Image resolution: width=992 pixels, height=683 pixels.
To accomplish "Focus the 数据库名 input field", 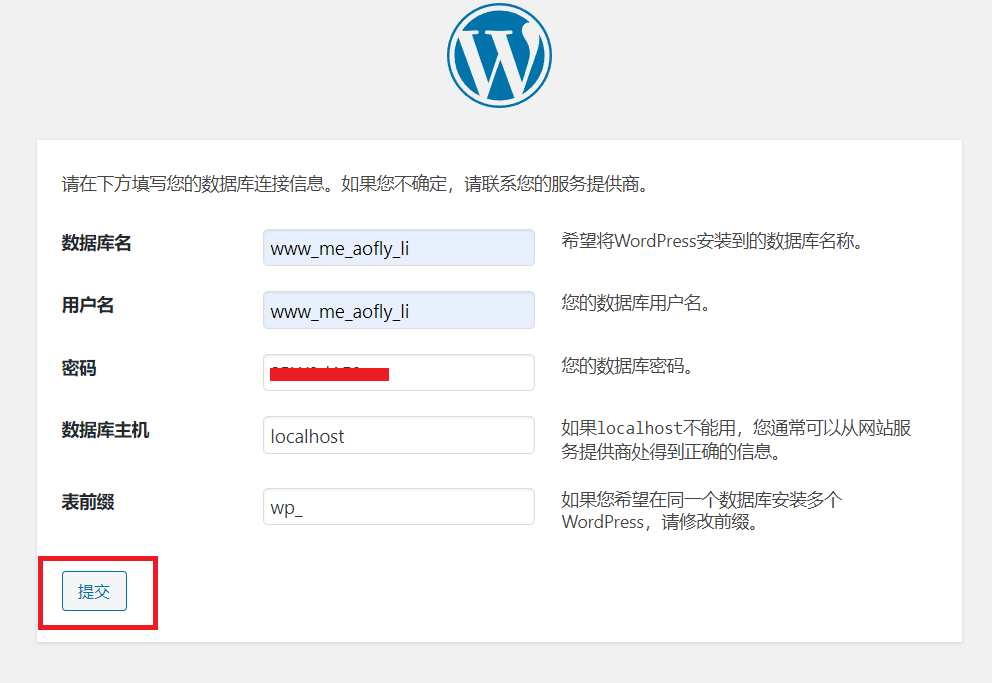I will tap(399, 247).
